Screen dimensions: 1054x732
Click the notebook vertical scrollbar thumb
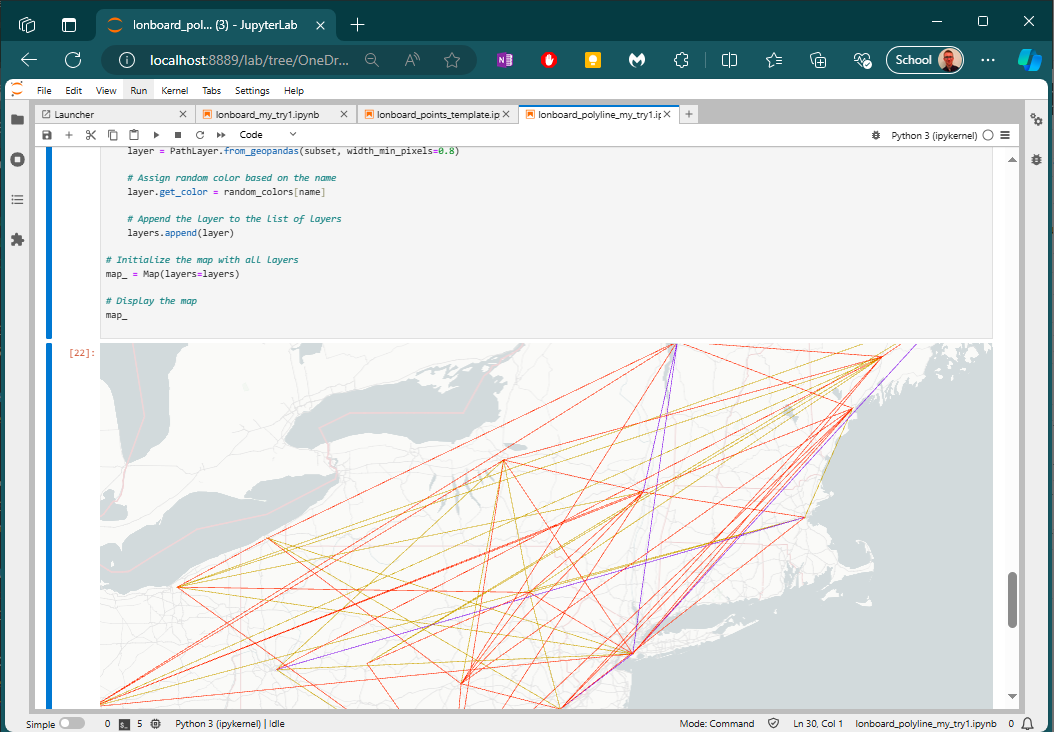point(1012,599)
